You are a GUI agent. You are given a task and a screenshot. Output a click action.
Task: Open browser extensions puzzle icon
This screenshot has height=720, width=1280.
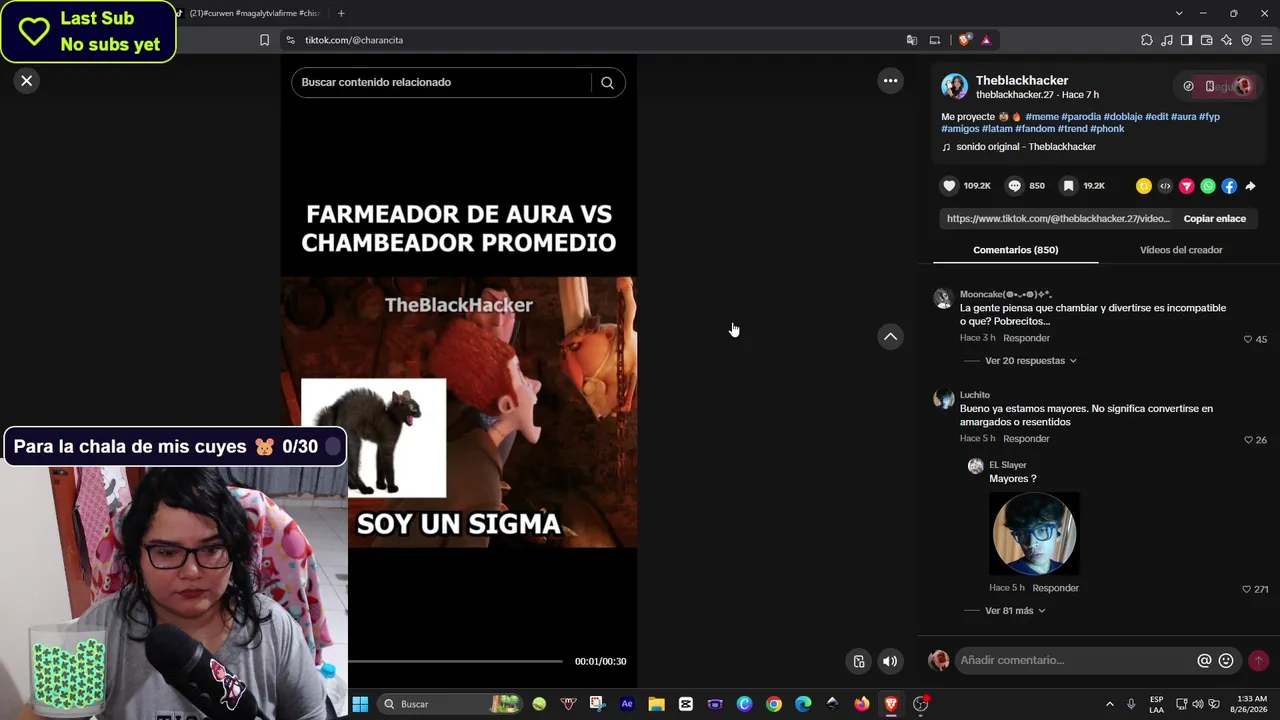pos(1146,40)
